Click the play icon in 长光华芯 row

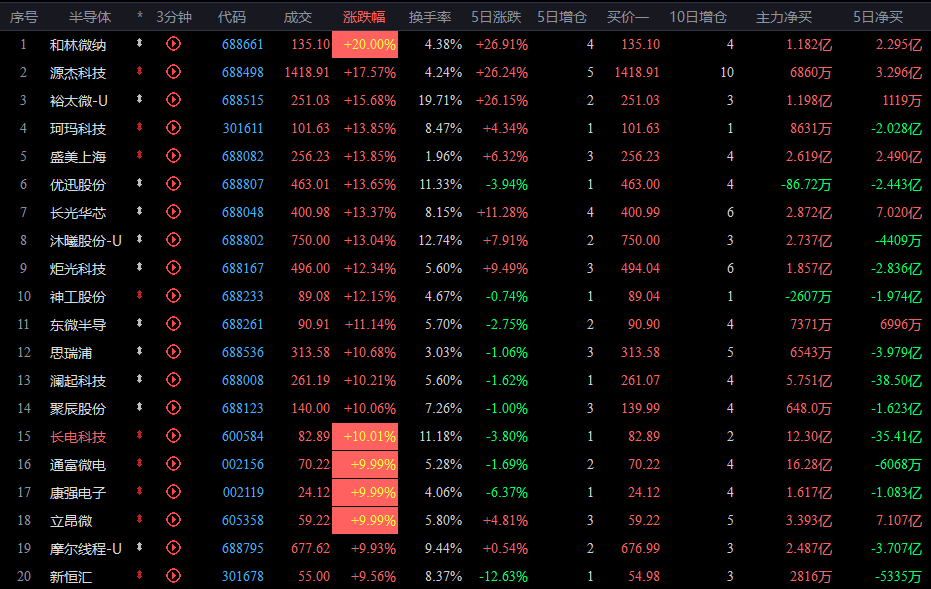173,212
